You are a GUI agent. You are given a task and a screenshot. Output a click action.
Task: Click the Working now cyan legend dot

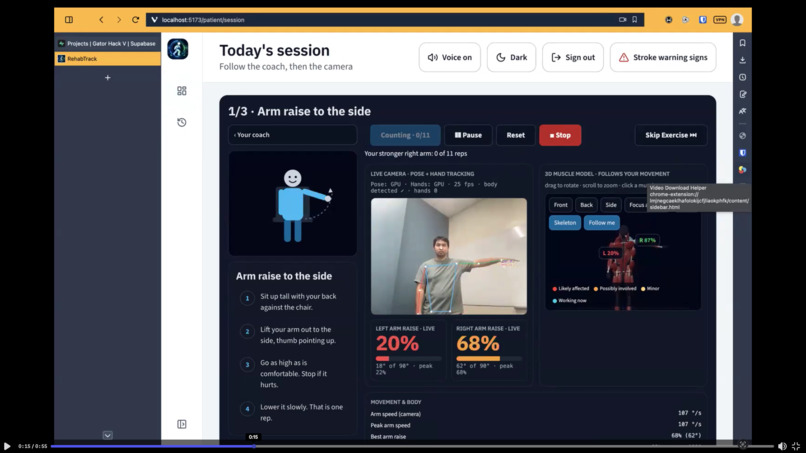pos(555,301)
